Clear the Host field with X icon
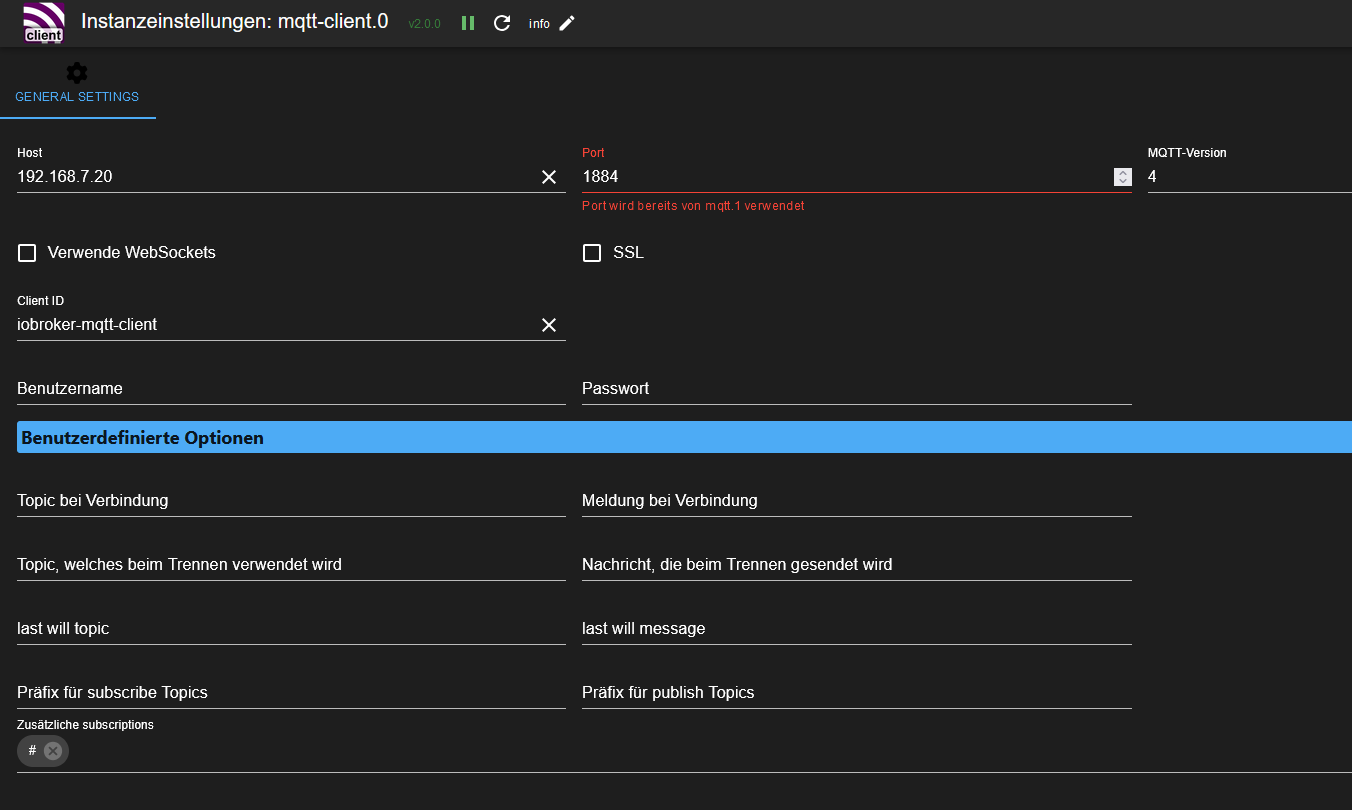The image size is (1352, 810). click(x=549, y=177)
